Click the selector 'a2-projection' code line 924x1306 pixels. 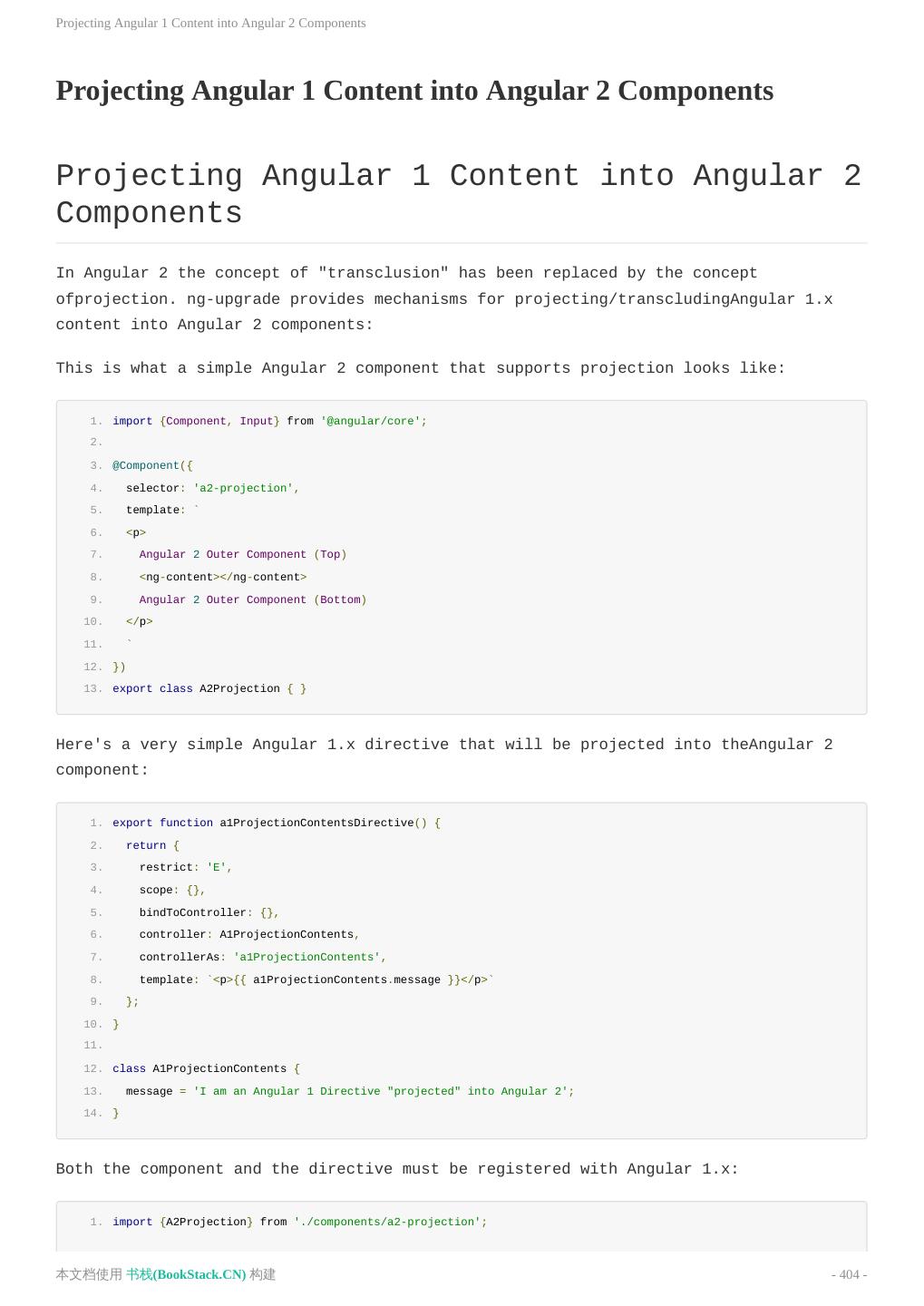[x=212, y=488]
